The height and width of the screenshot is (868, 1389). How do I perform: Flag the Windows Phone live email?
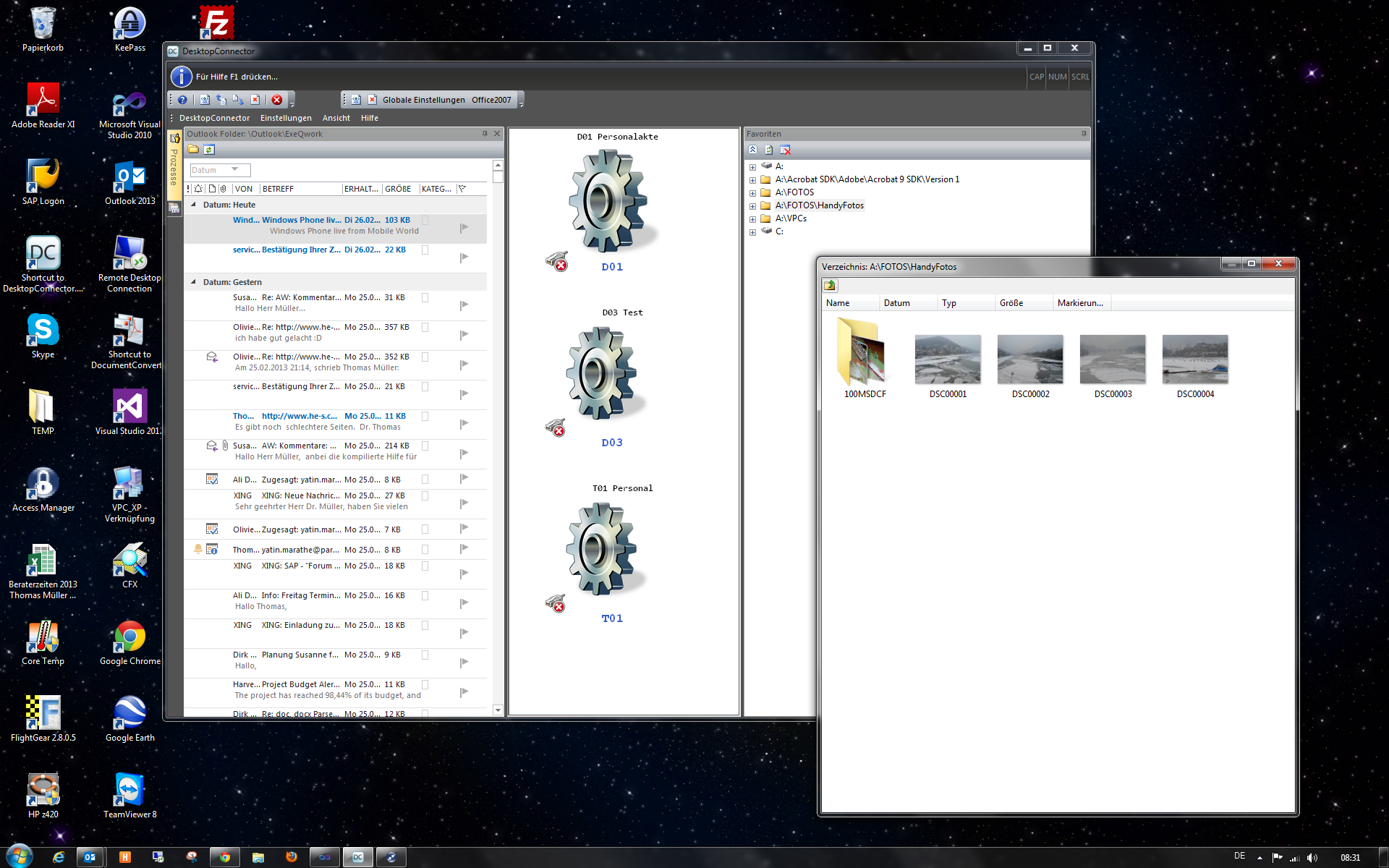pyautogui.click(x=464, y=228)
